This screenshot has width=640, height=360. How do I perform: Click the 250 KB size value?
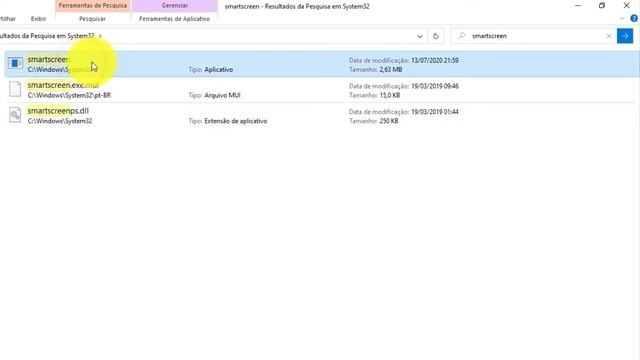(x=389, y=121)
